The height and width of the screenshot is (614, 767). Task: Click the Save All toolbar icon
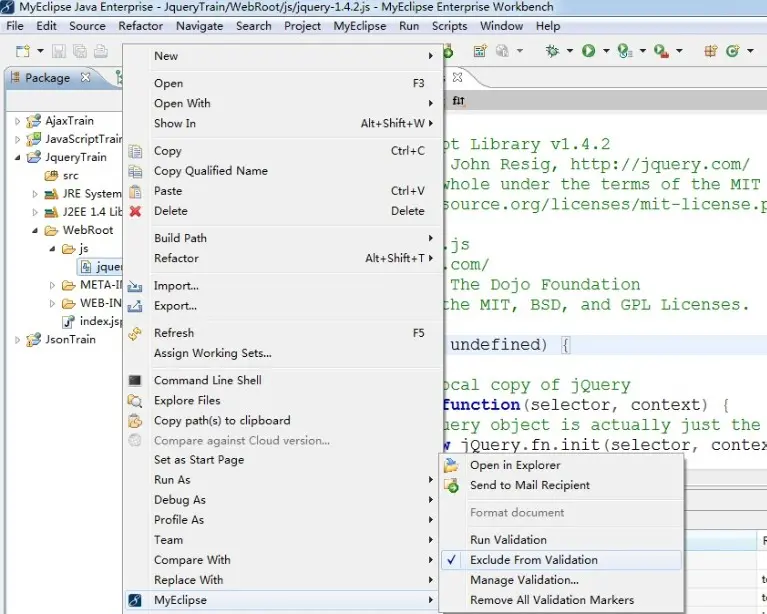point(80,51)
